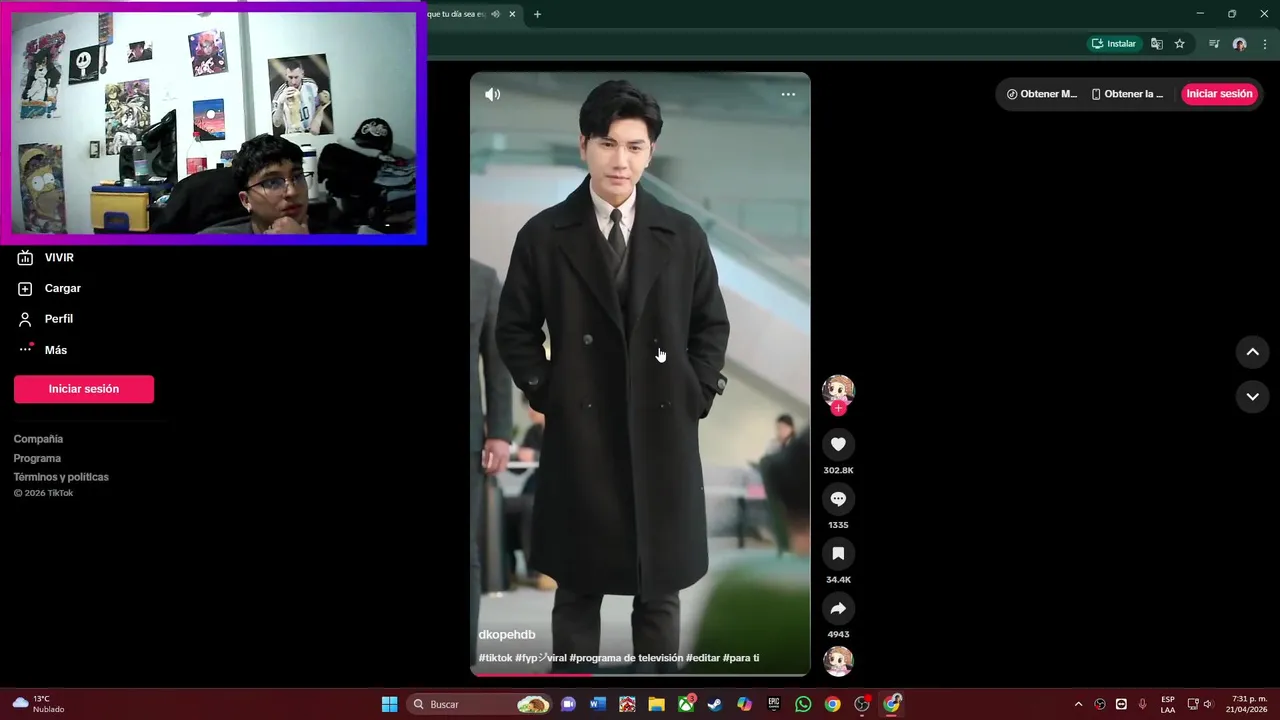1280x720 pixels.
Task: Close the TikTok browser tab
Action: [513, 14]
